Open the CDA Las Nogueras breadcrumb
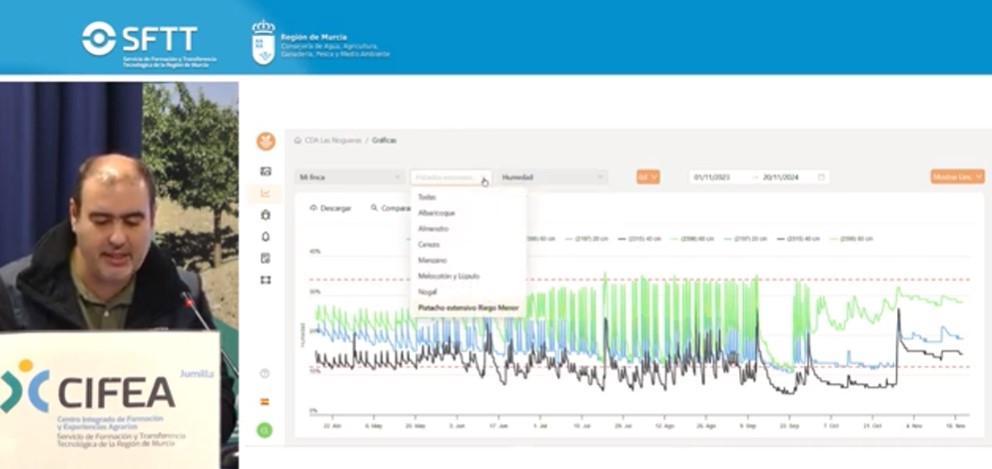Image resolution: width=992 pixels, height=469 pixels. pos(333,141)
